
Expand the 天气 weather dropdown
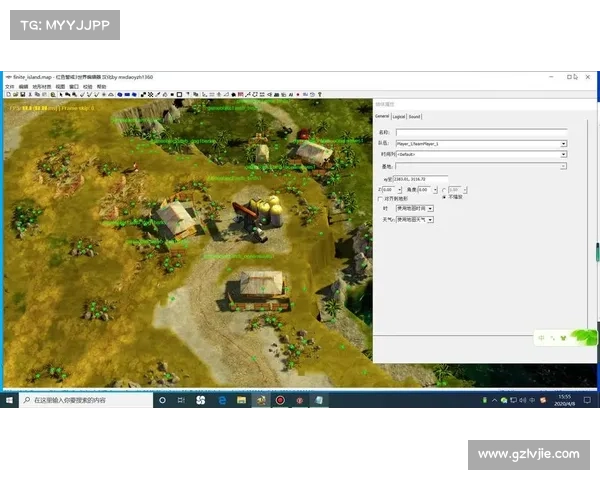pos(430,219)
